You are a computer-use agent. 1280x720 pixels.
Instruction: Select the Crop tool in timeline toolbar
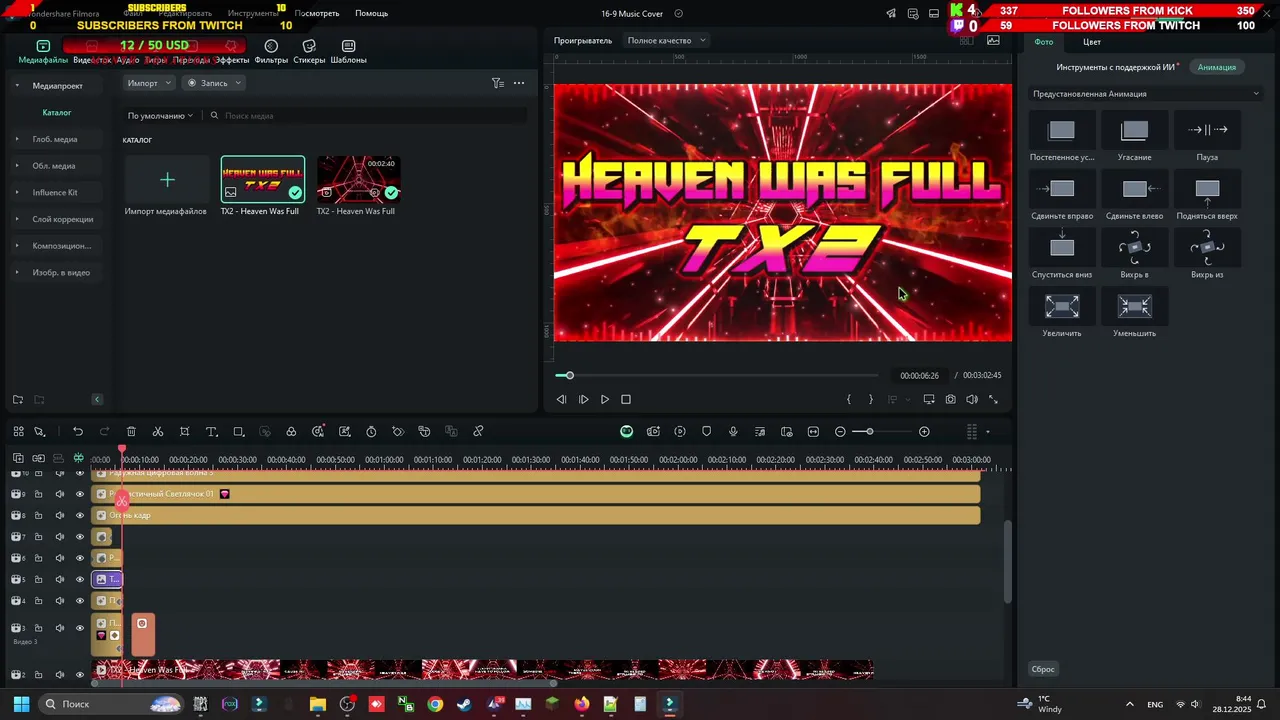click(185, 432)
